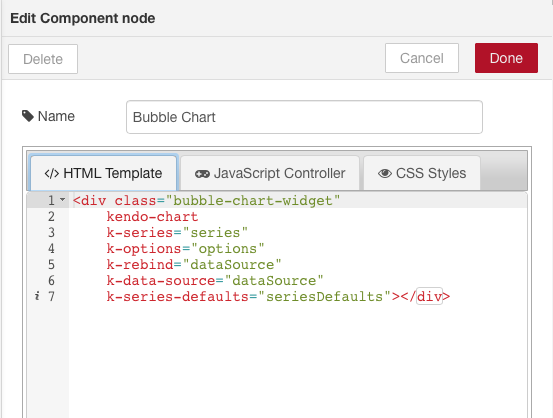This screenshot has height=418, width=553.
Task: Place cursor on the kendo-chart attribute line
Action: (152, 217)
